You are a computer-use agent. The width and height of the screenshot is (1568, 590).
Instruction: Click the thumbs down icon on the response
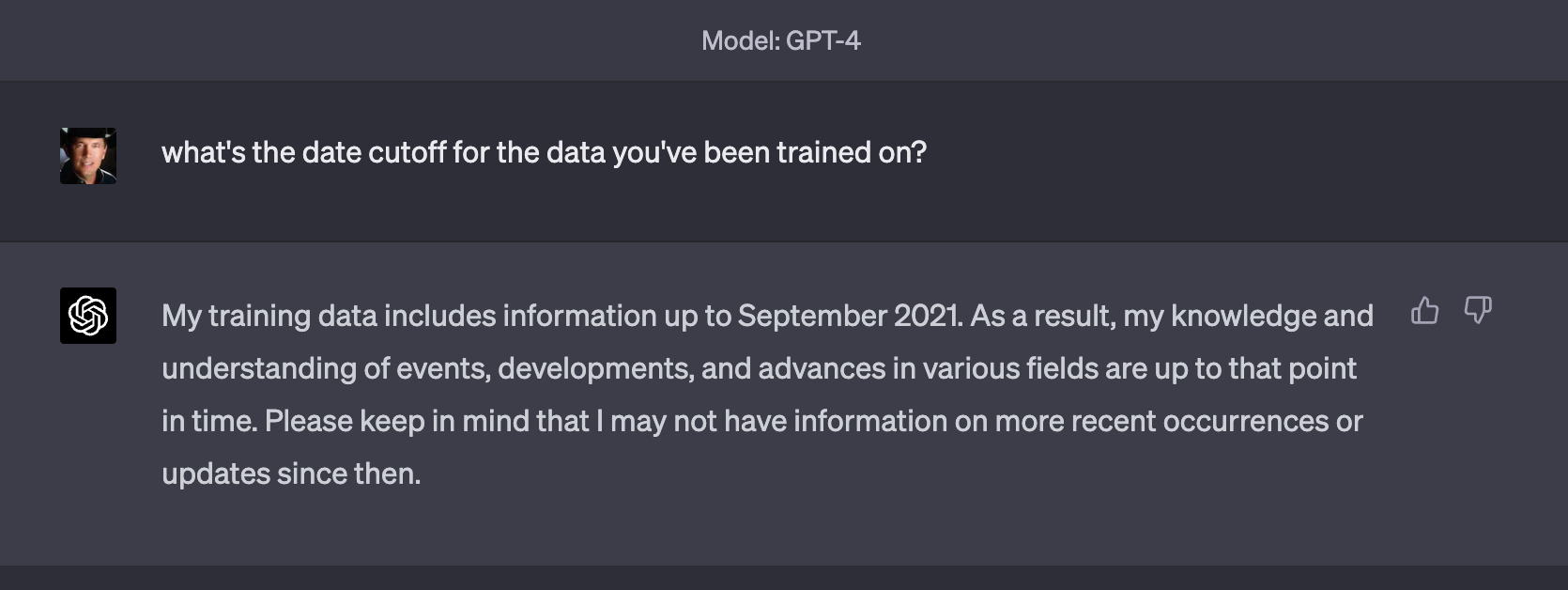1478,311
